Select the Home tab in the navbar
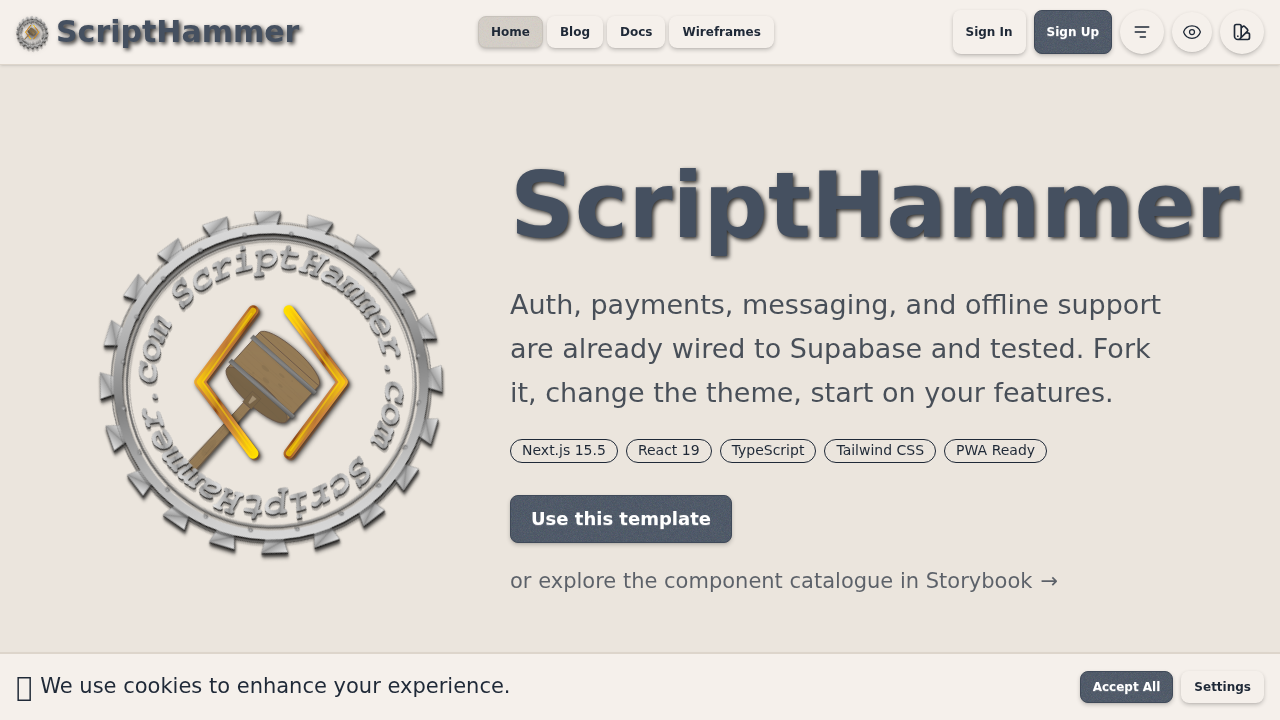1280x720 pixels. [x=510, y=32]
